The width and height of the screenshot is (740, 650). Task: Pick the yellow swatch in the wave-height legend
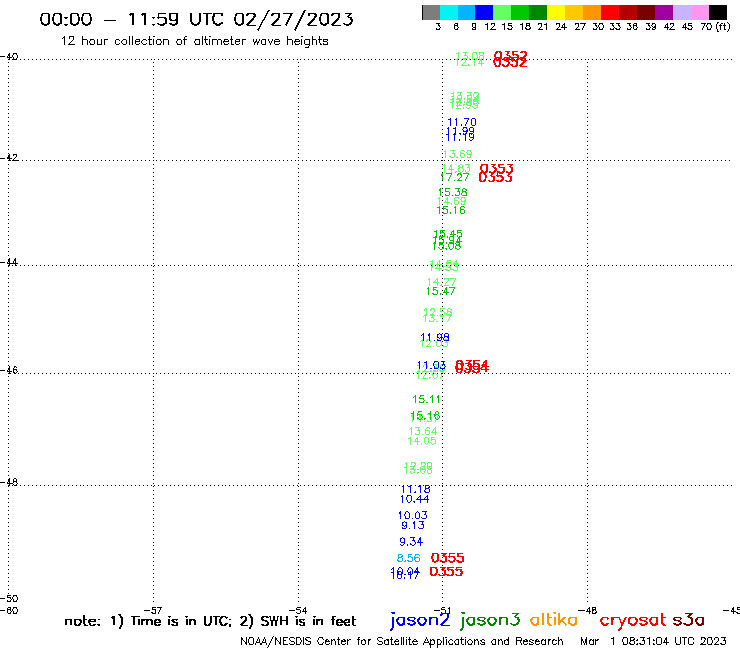pyautogui.click(x=556, y=12)
